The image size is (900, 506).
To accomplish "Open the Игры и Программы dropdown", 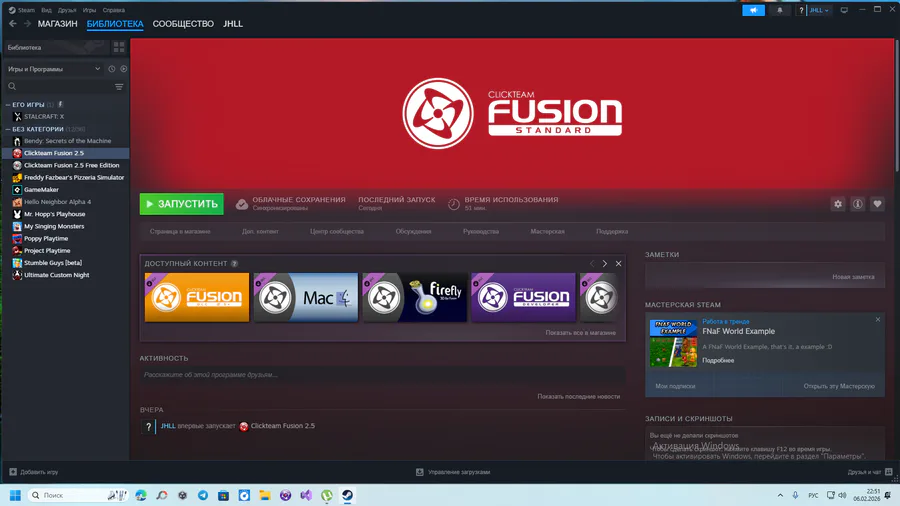I will [x=55, y=69].
